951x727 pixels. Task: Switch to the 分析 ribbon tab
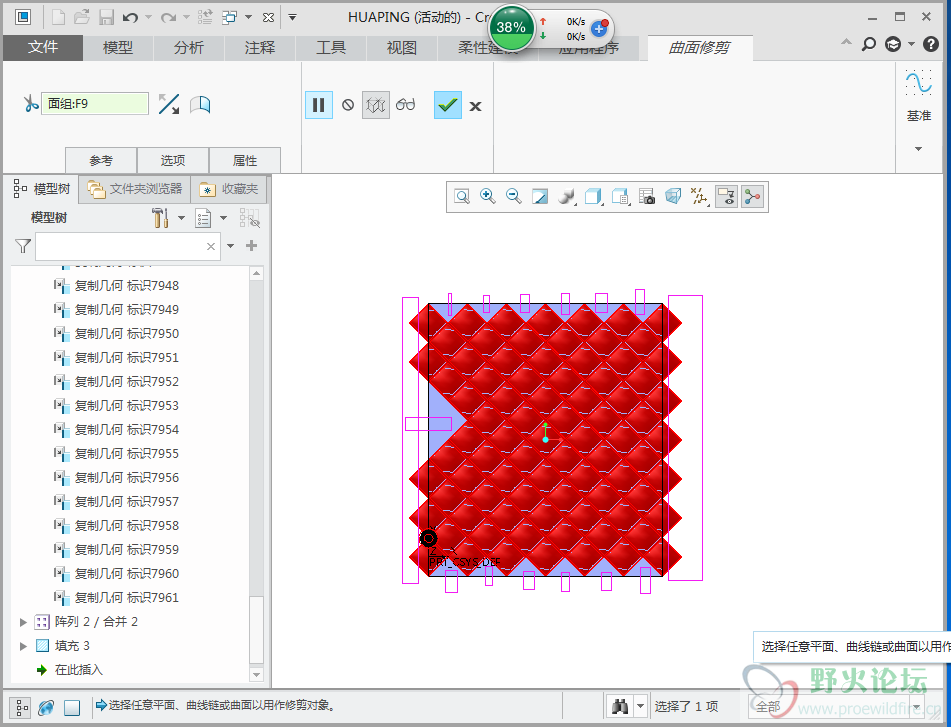tap(189, 48)
